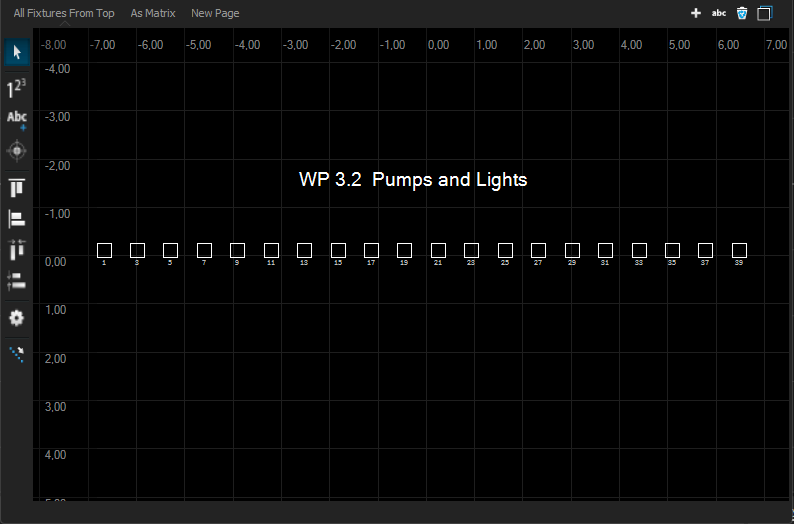Click the crosshair target tool
The width and height of the screenshot is (794, 524).
click(x=17, y=151)
